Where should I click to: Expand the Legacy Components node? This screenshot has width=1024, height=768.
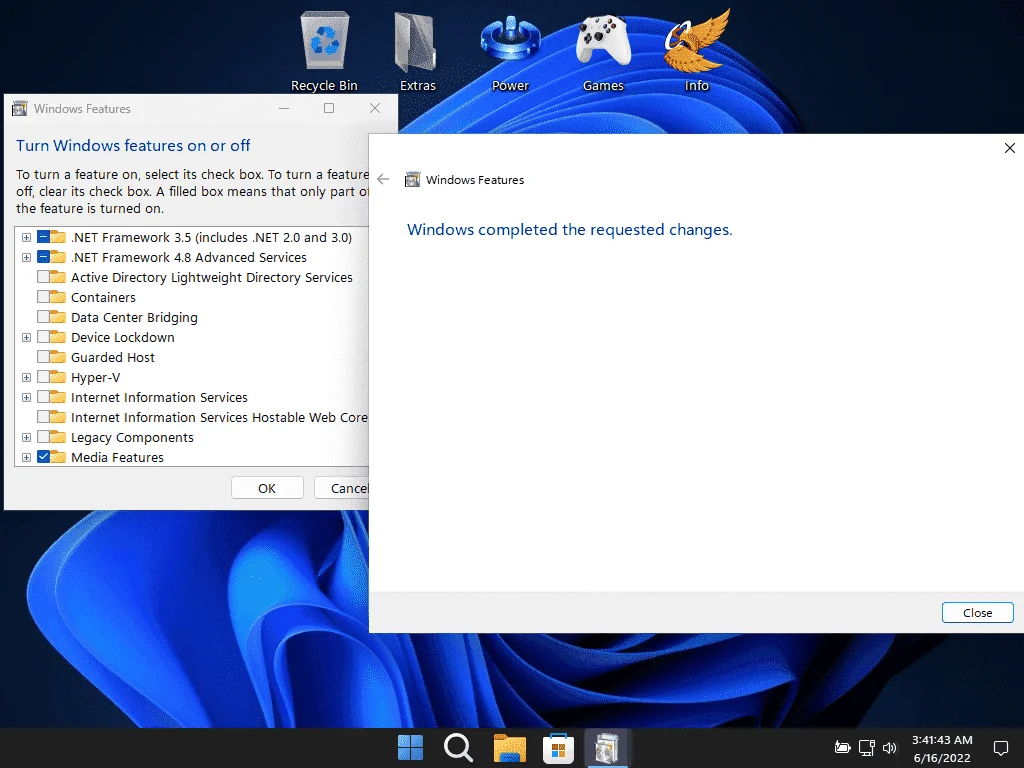[x=26, y=438]
